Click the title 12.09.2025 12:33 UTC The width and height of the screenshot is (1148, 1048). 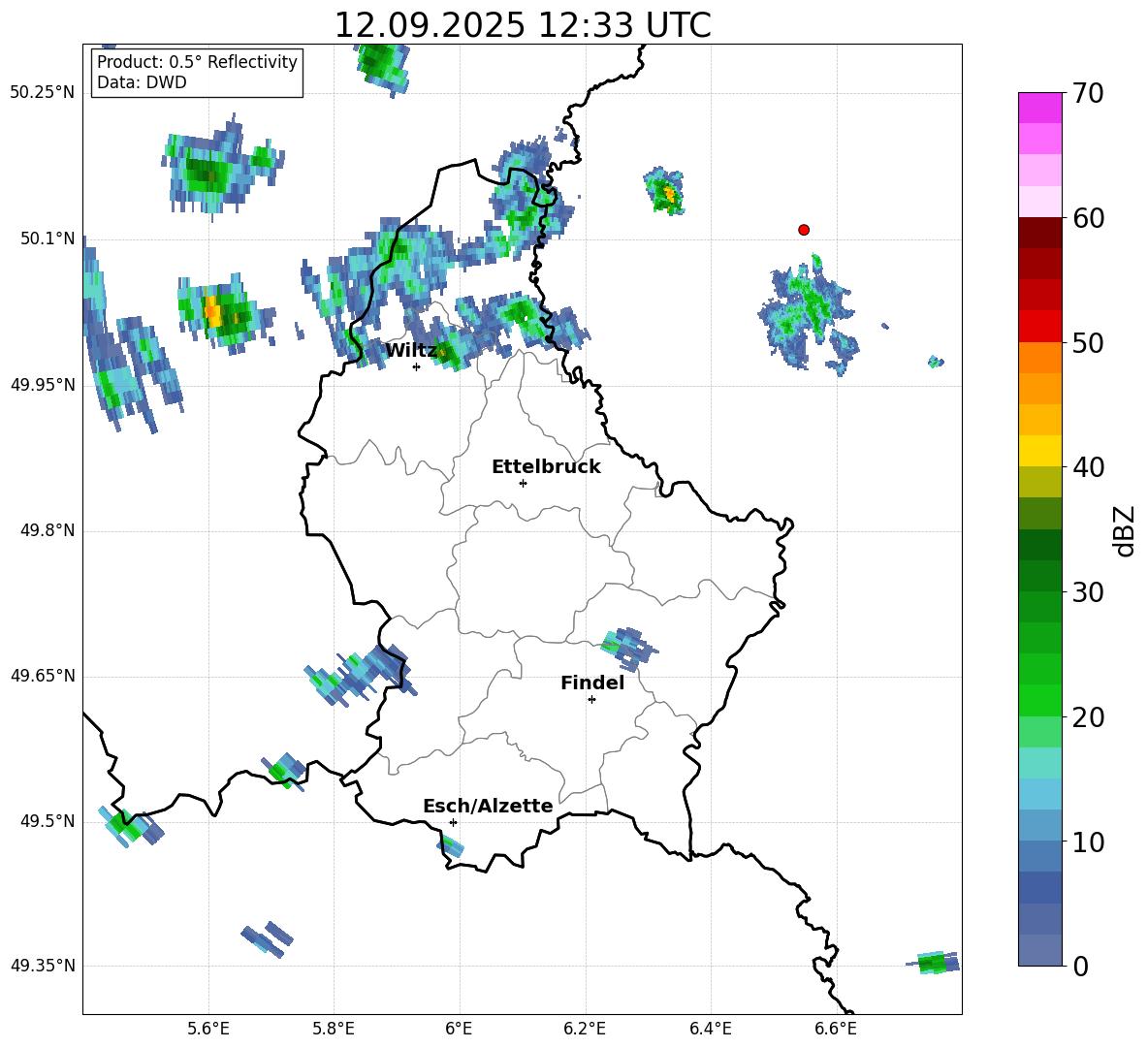click(523, 25)
